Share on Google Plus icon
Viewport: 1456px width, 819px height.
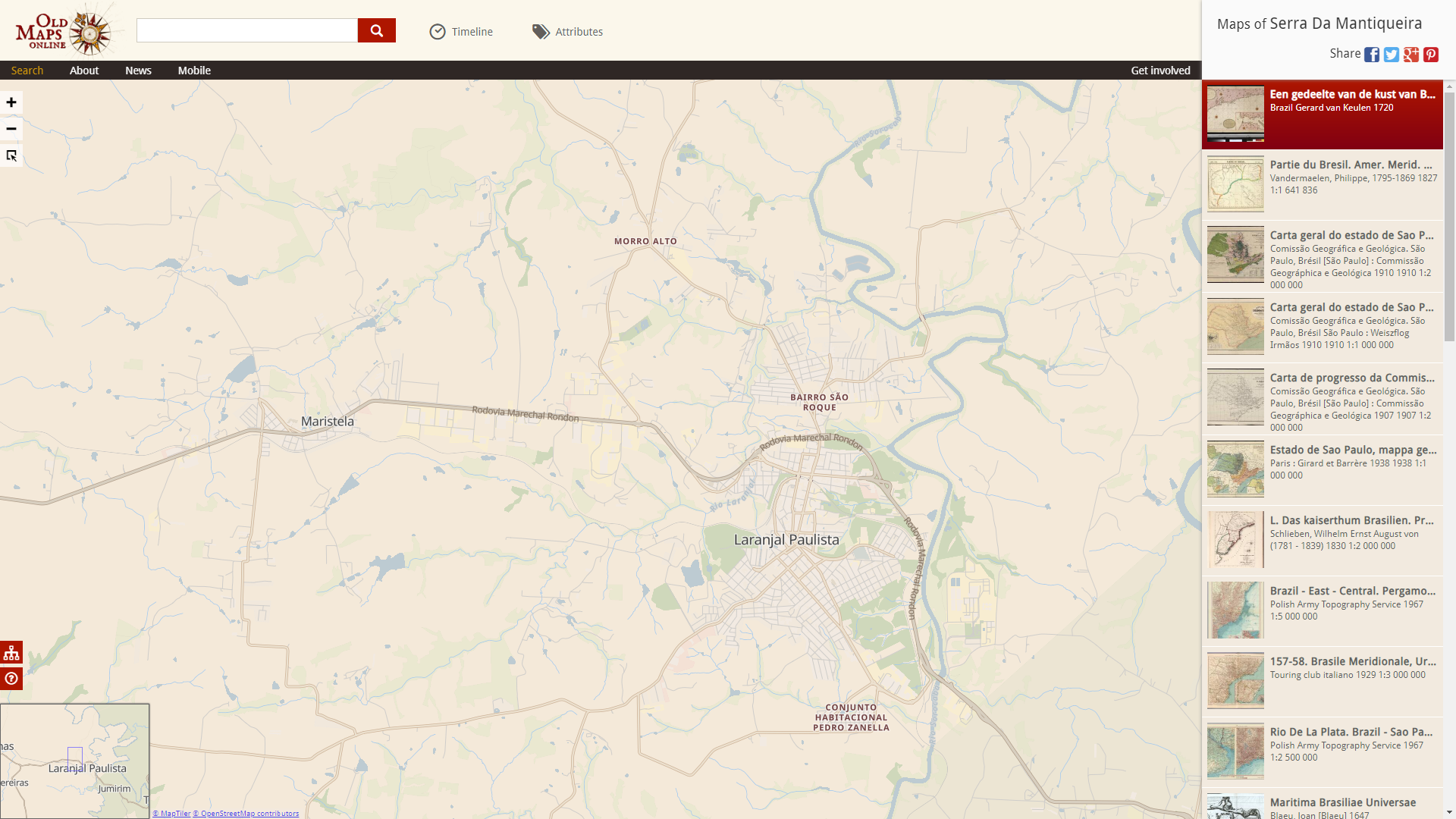click(1411, 55)
